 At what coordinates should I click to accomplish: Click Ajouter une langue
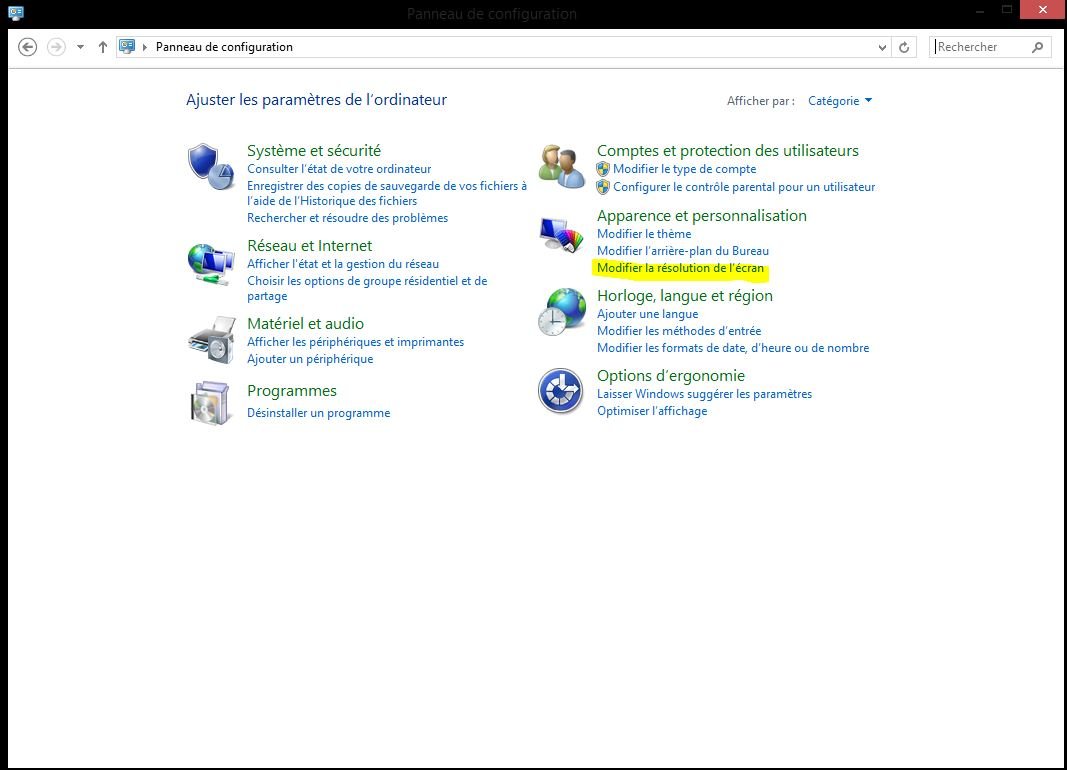pos(647,314)
